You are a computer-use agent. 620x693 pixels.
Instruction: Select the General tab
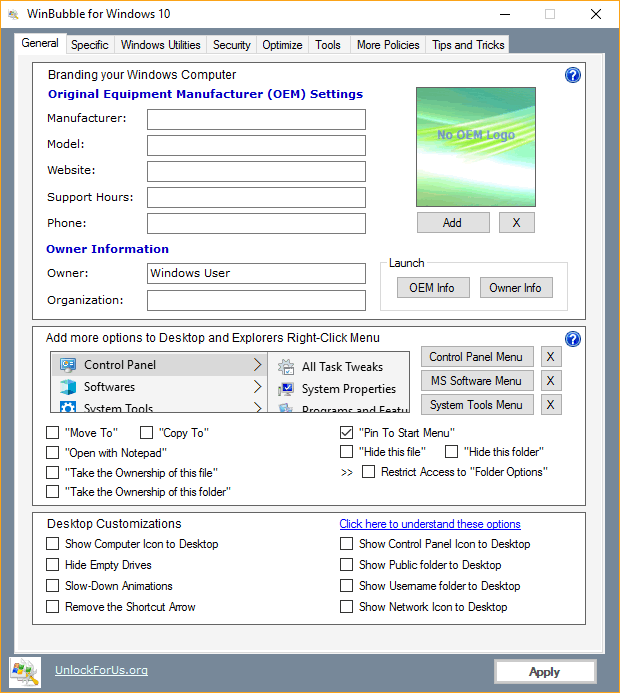(40, 43)
